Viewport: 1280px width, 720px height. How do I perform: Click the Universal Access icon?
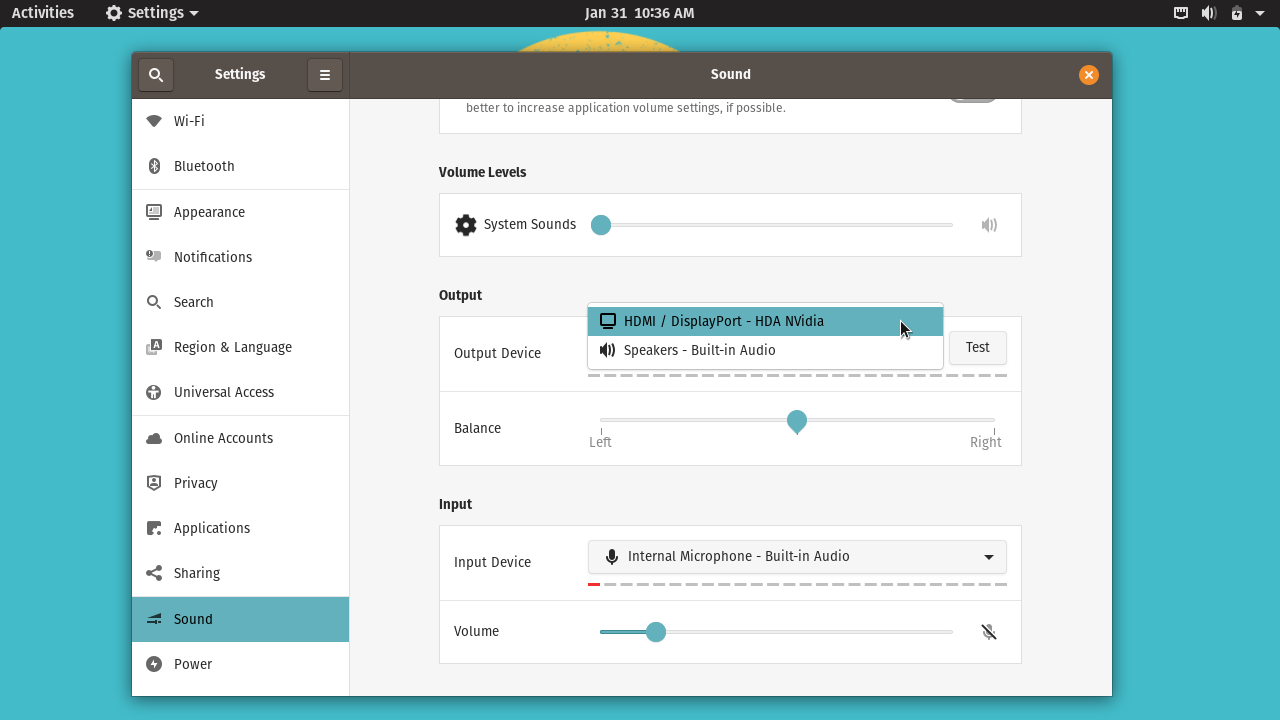154,392
